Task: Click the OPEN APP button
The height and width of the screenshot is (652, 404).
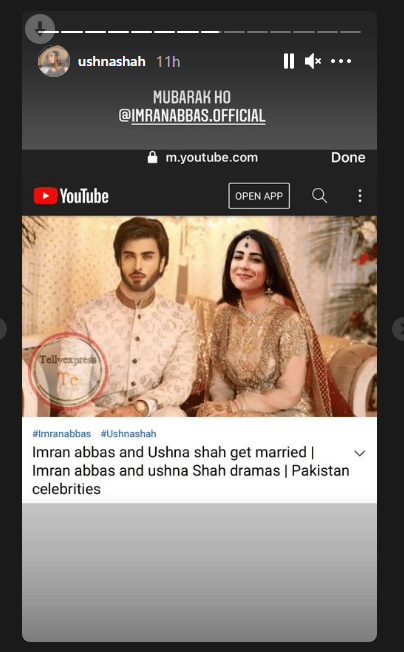Action: pyautogui.click(x=259, y=196)
